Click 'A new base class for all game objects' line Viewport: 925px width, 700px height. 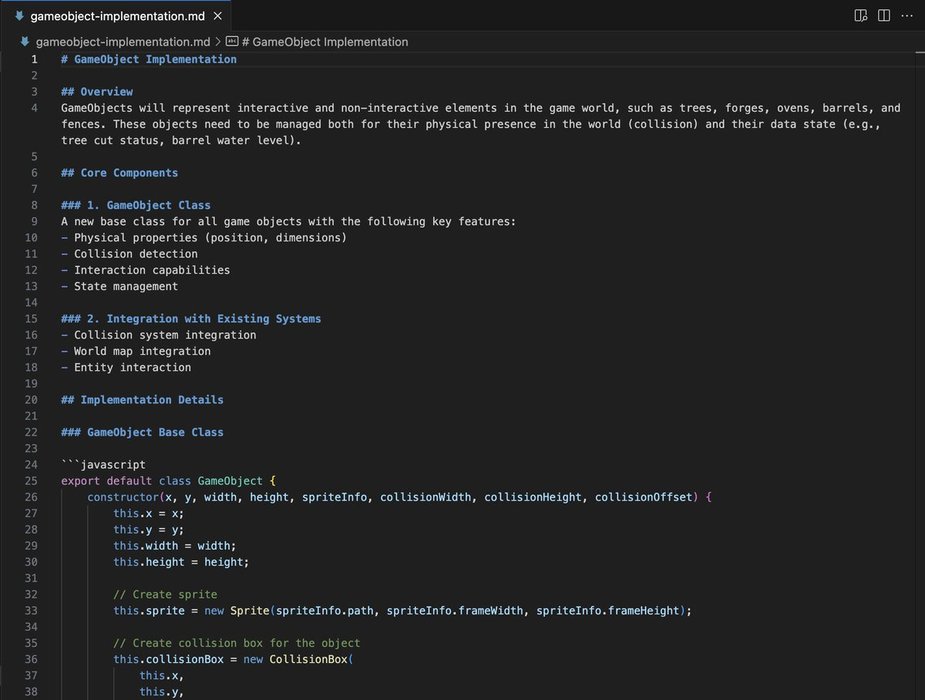click(x=288, y=221)
